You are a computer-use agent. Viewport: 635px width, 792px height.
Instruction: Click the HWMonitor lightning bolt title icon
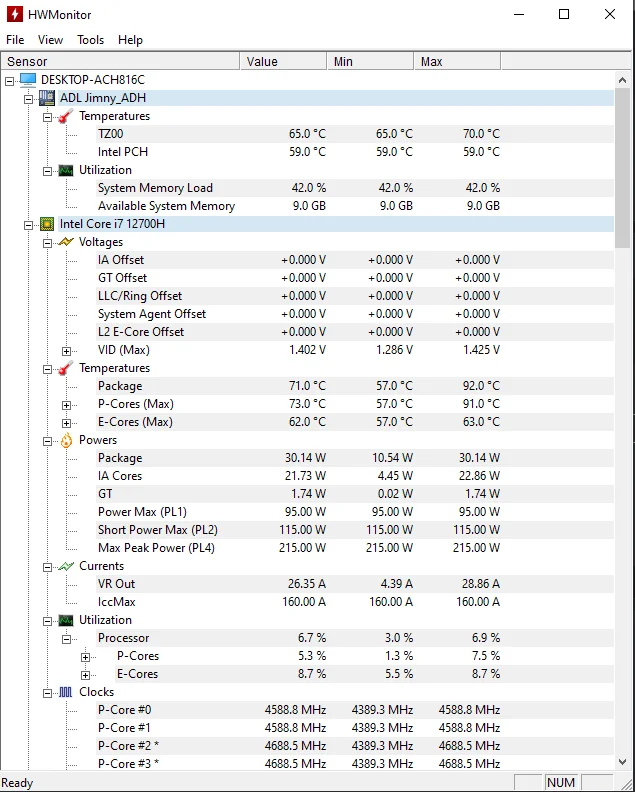[15, 14]
